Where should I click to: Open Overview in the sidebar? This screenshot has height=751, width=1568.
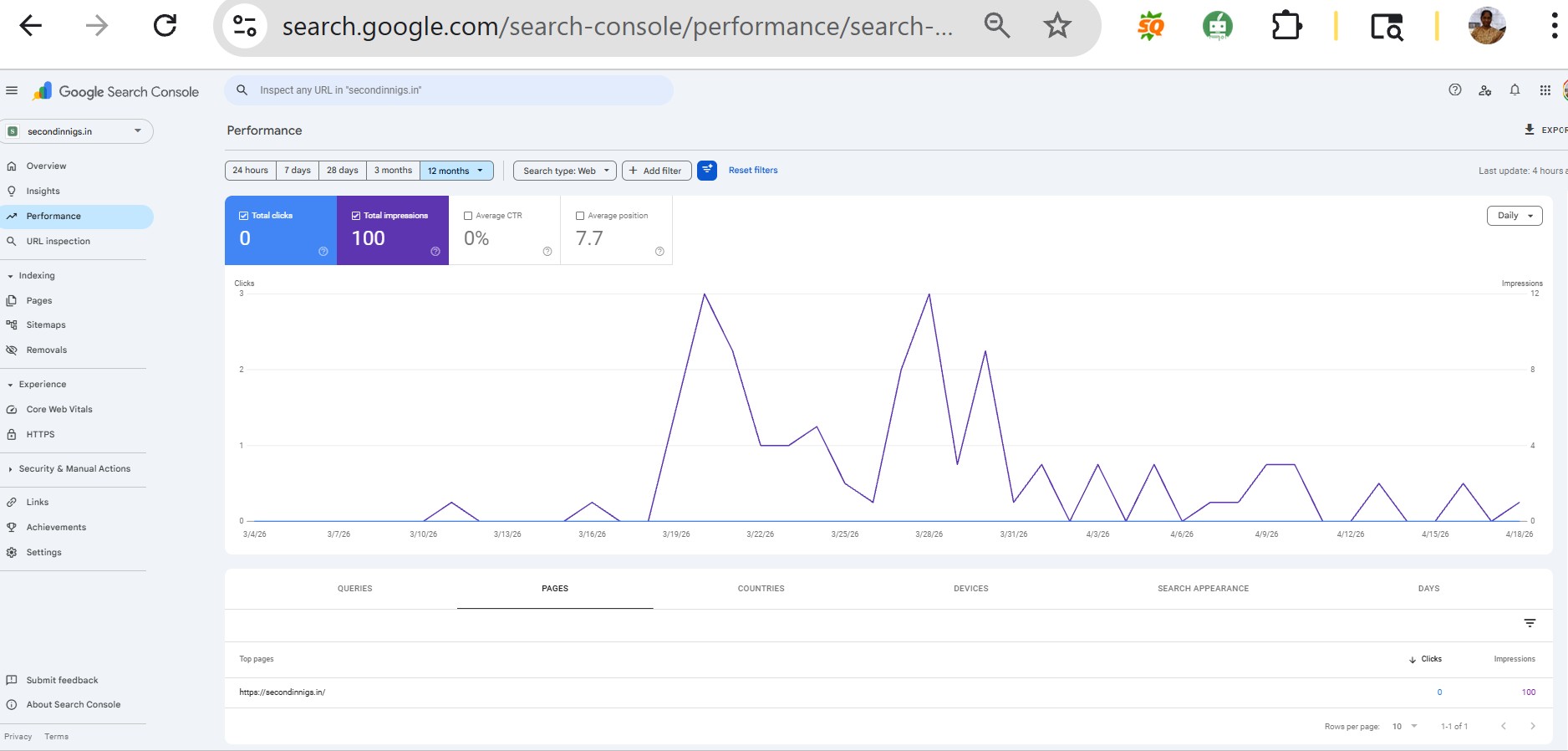coord(46,166)
